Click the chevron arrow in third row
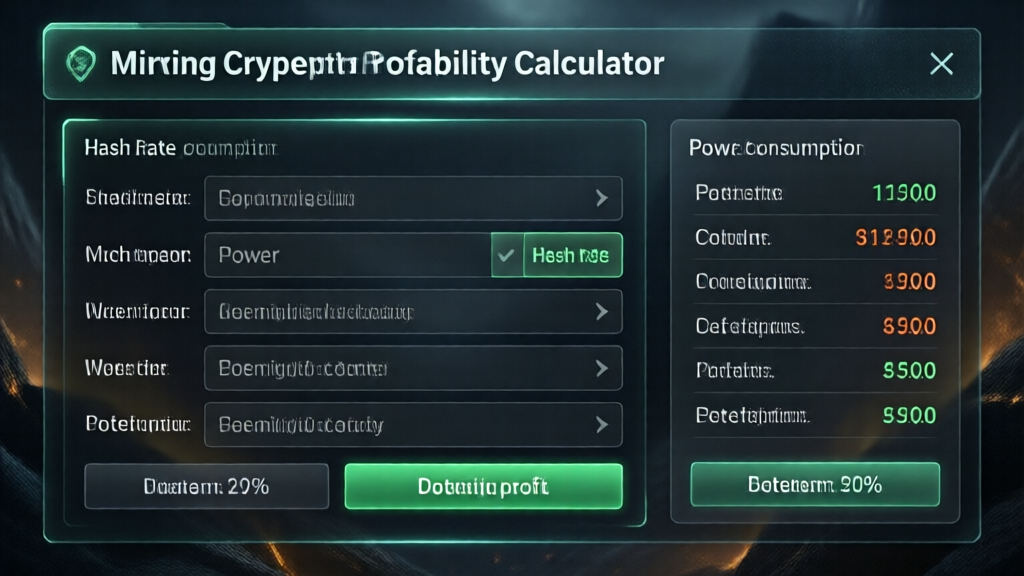Viewport: 1024px width, 576px height. (x=601, y=312)
